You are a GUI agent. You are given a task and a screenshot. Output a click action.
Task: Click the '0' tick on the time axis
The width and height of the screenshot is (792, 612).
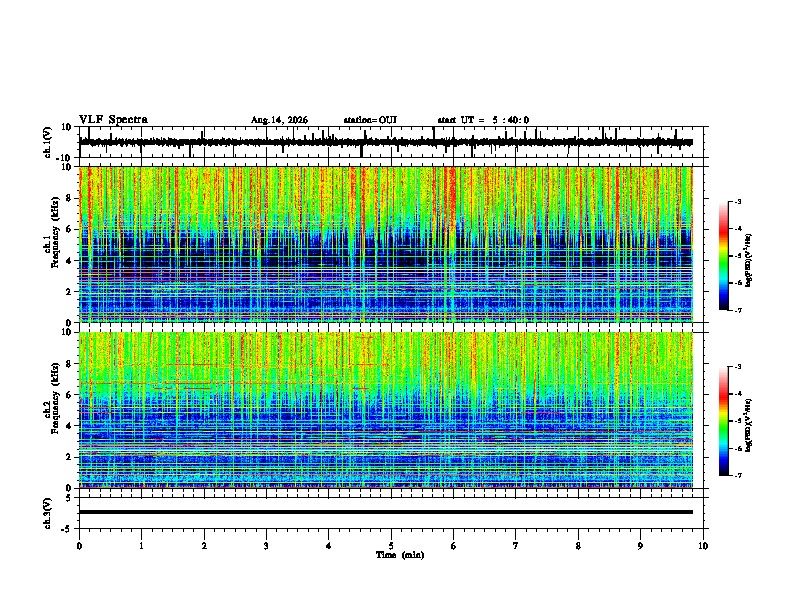[x=79, y=546]
